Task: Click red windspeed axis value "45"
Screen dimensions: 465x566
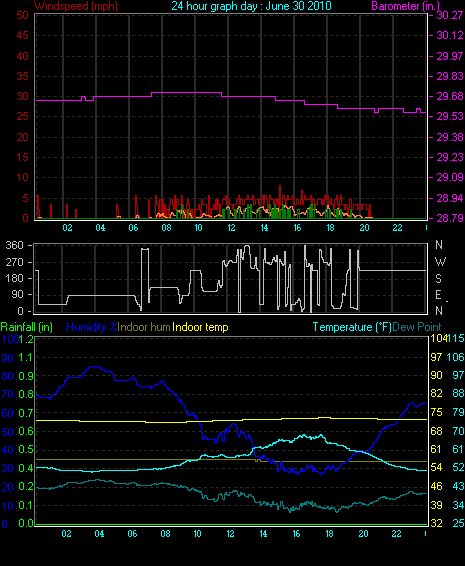Action: tap(22, 35)
